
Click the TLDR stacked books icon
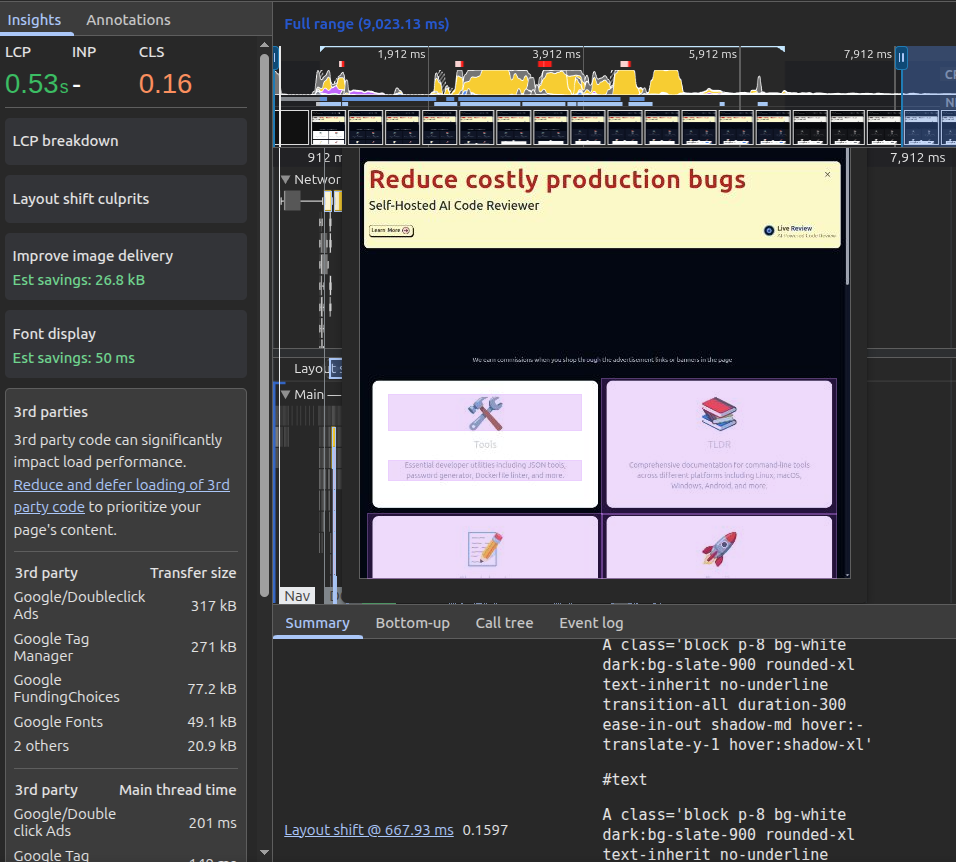click(x=718, y=414)
